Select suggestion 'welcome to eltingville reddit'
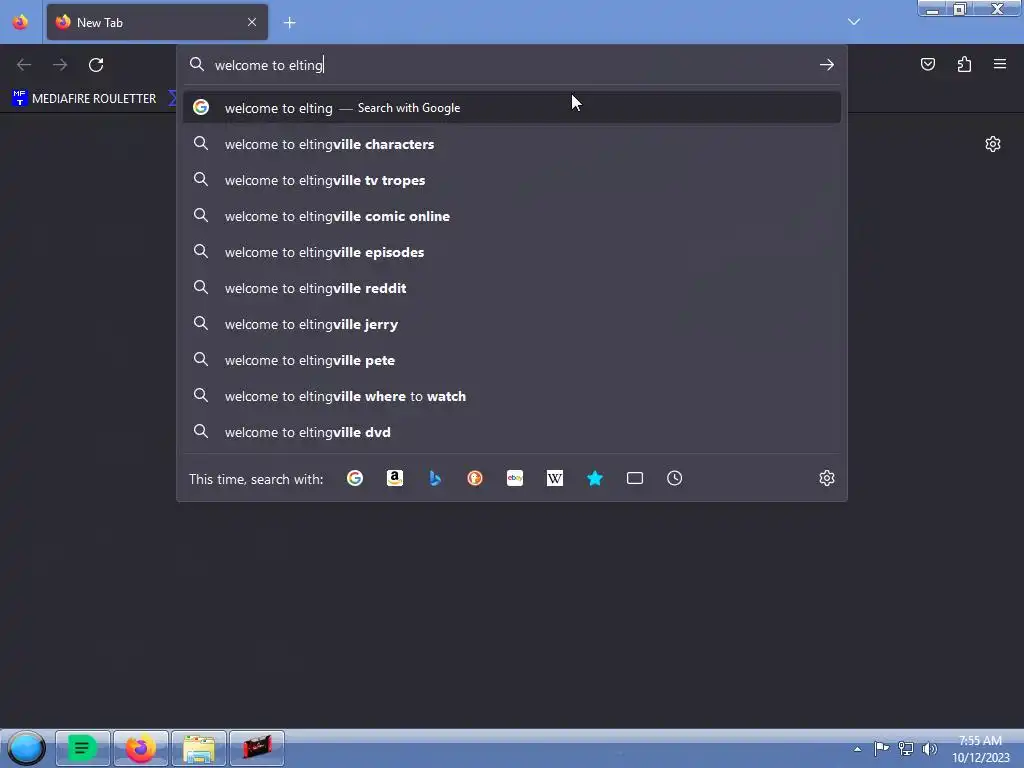 point(512,288)
